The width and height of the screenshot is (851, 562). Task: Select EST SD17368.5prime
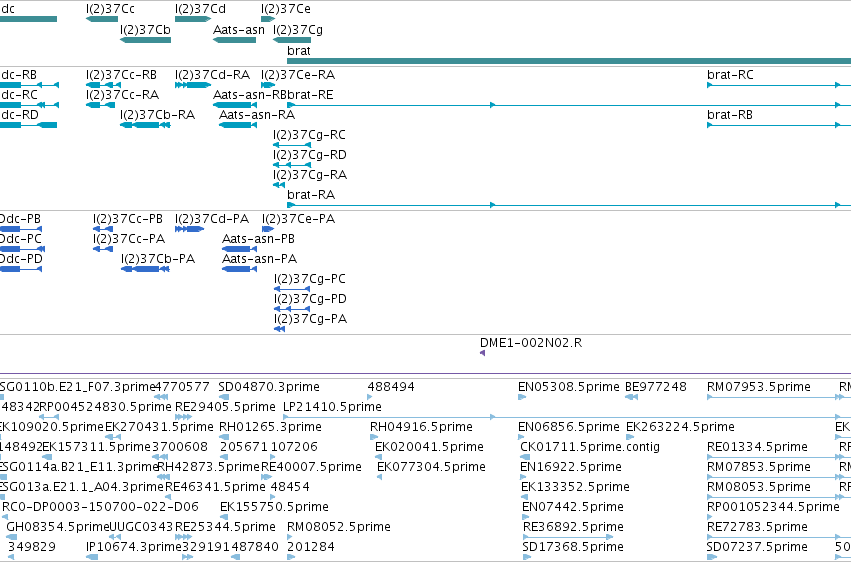click(x=525, y=557)
